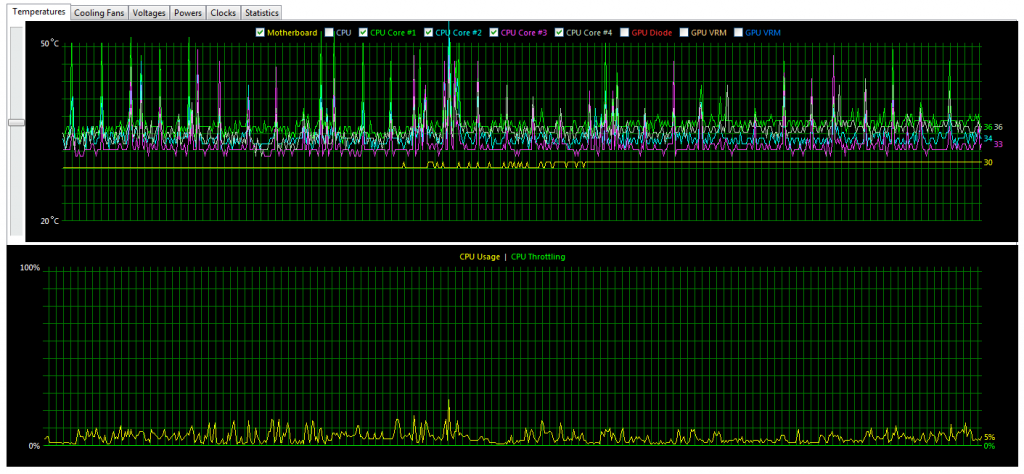Click the magenta 33 temperature value
The image size is (1024, 474).
(998, 144)
